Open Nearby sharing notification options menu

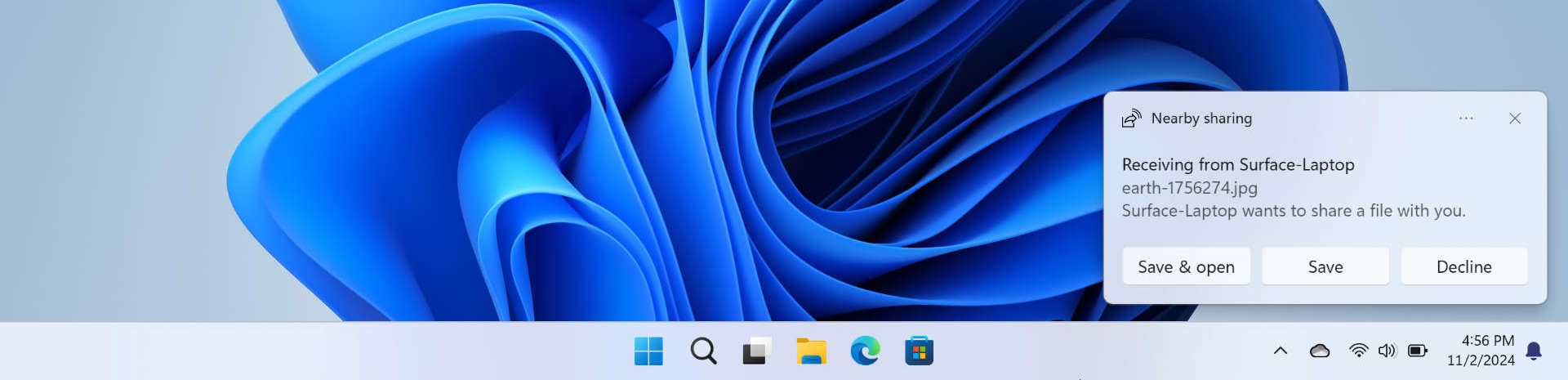1466,118
